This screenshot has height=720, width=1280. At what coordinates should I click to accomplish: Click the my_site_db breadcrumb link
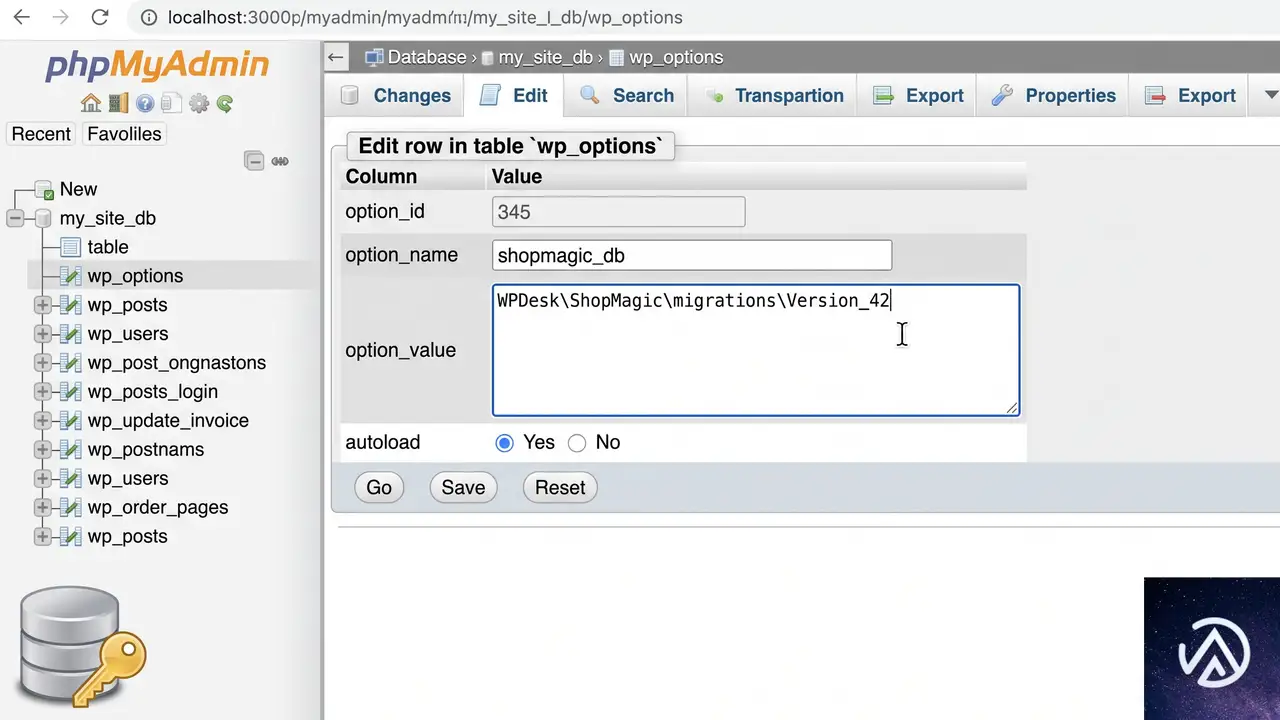click(546, 57)
